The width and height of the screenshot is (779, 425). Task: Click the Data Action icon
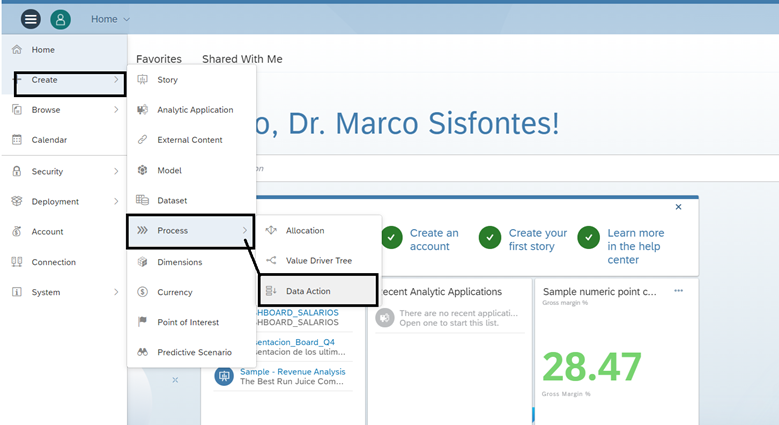pos(271,291)
